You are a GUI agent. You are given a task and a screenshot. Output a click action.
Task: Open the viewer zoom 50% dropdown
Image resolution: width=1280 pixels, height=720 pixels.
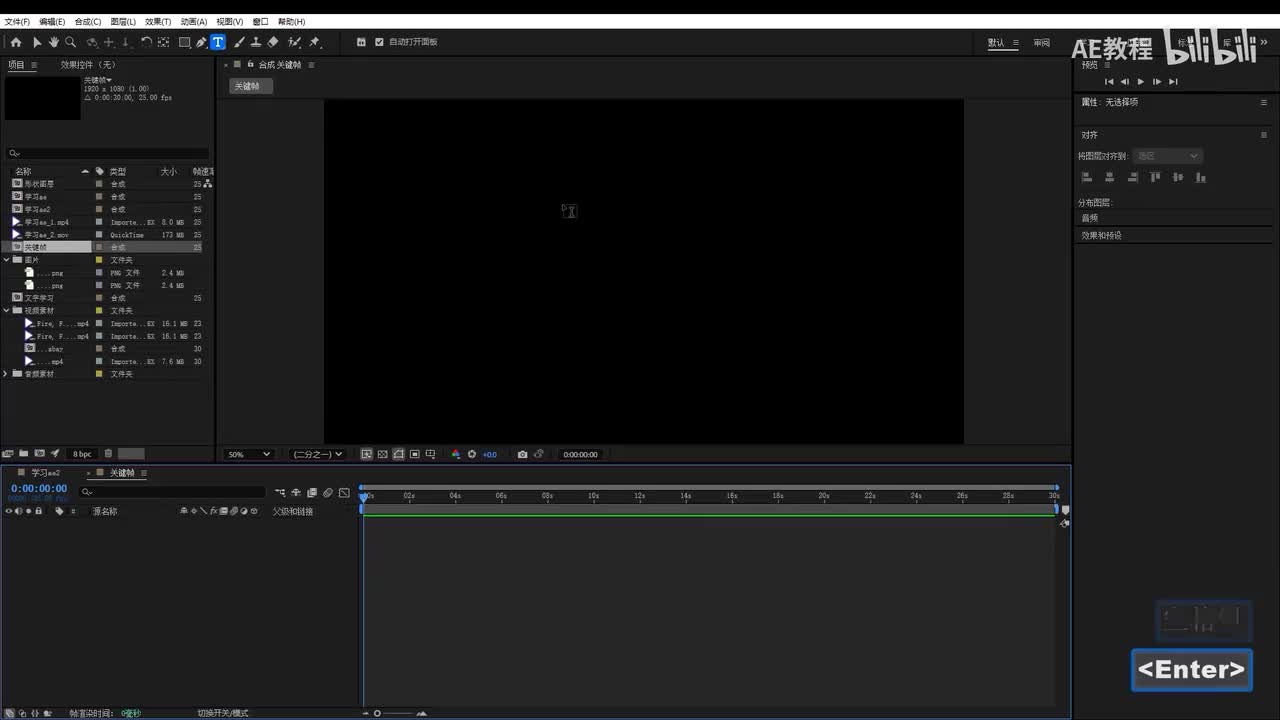[249, 454]
